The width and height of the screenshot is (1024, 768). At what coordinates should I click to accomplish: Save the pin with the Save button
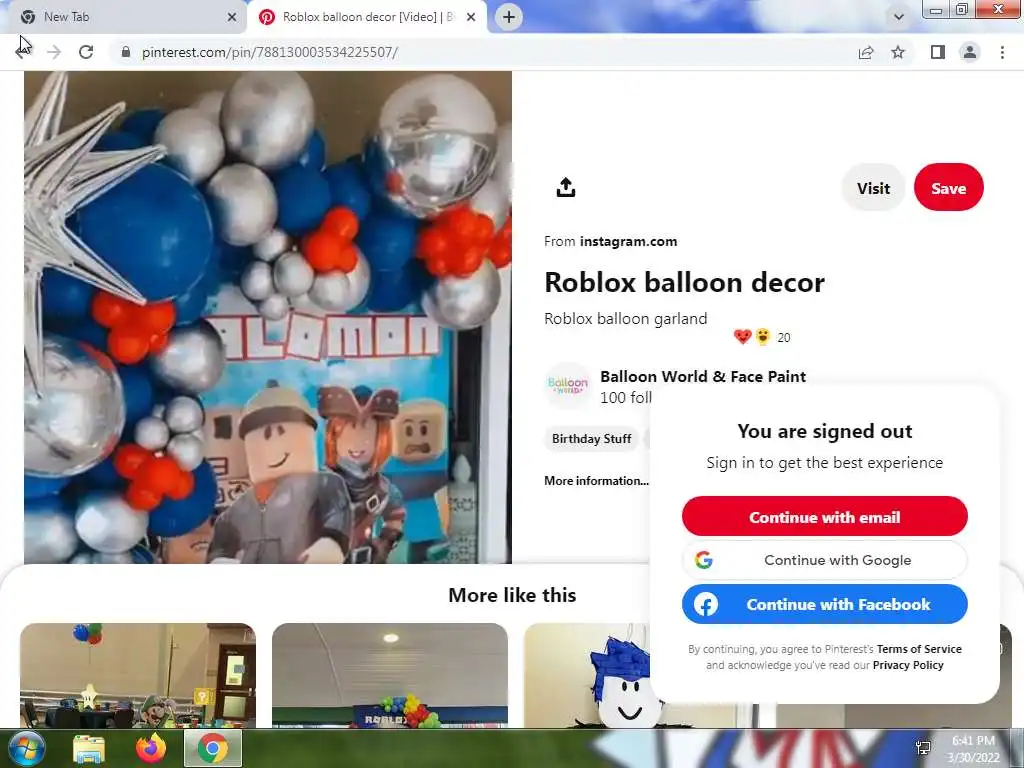point(948,188)
